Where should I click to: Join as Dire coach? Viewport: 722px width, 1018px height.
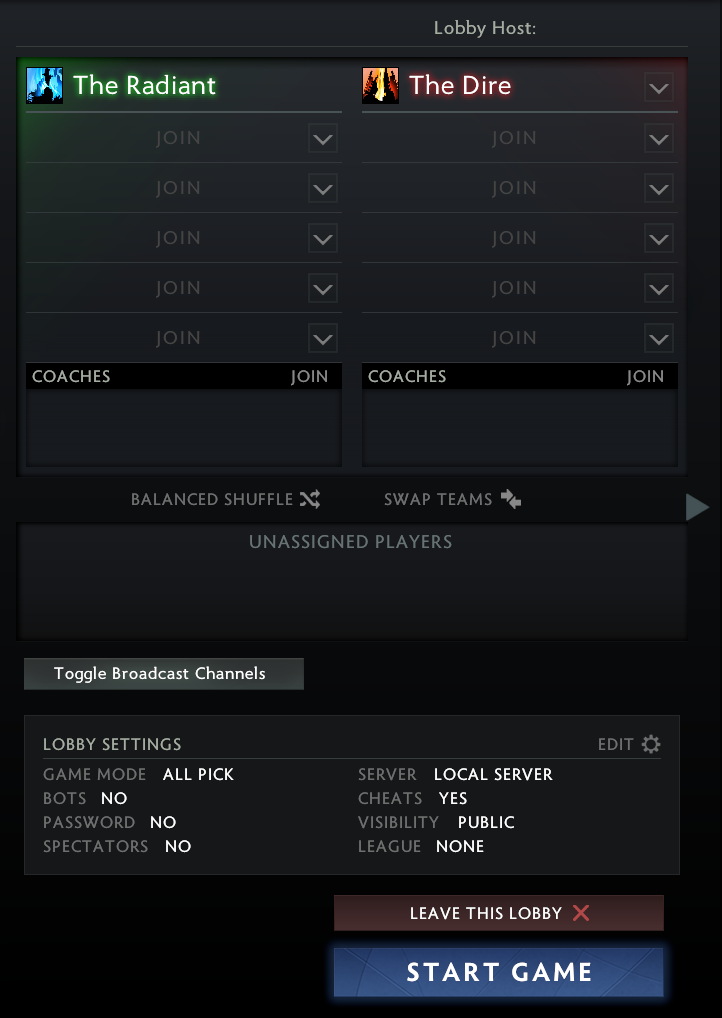(645, 377)
